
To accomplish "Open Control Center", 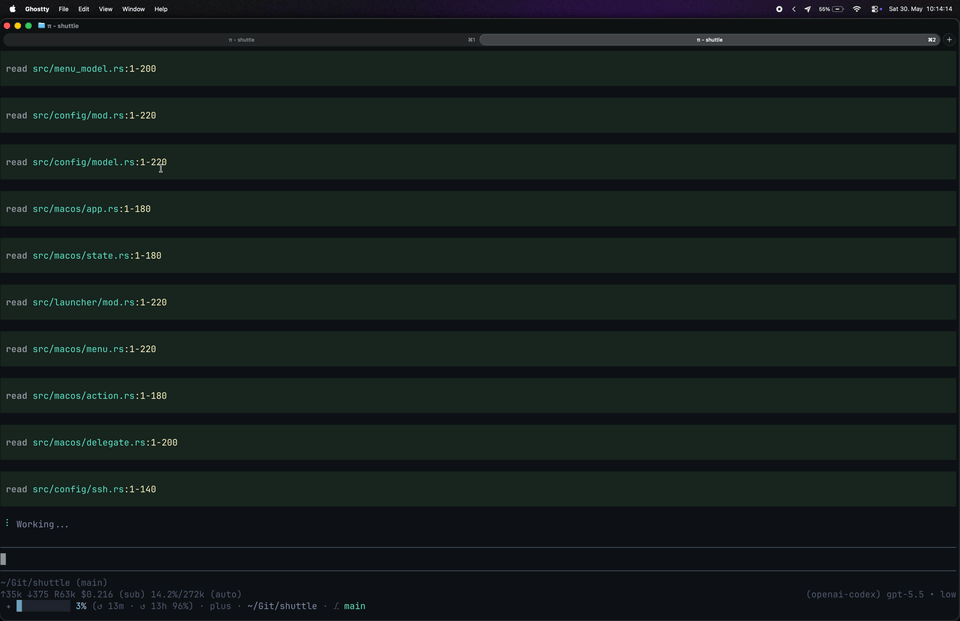I will (876, 9).
